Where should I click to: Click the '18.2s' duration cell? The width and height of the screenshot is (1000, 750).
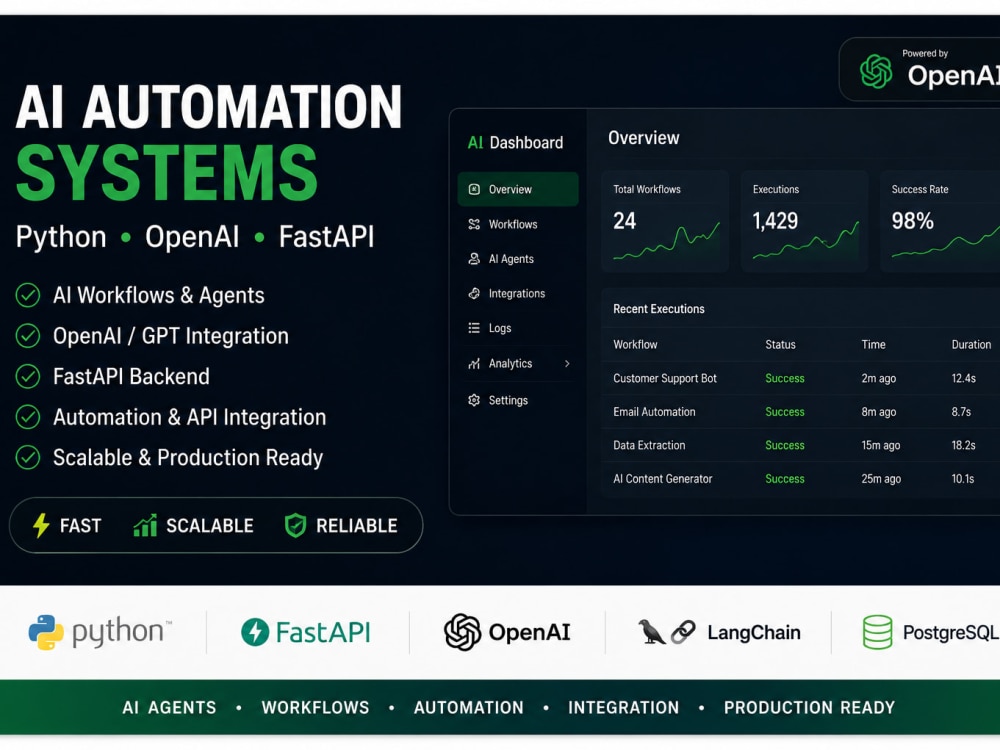click(x=964, y=445)
